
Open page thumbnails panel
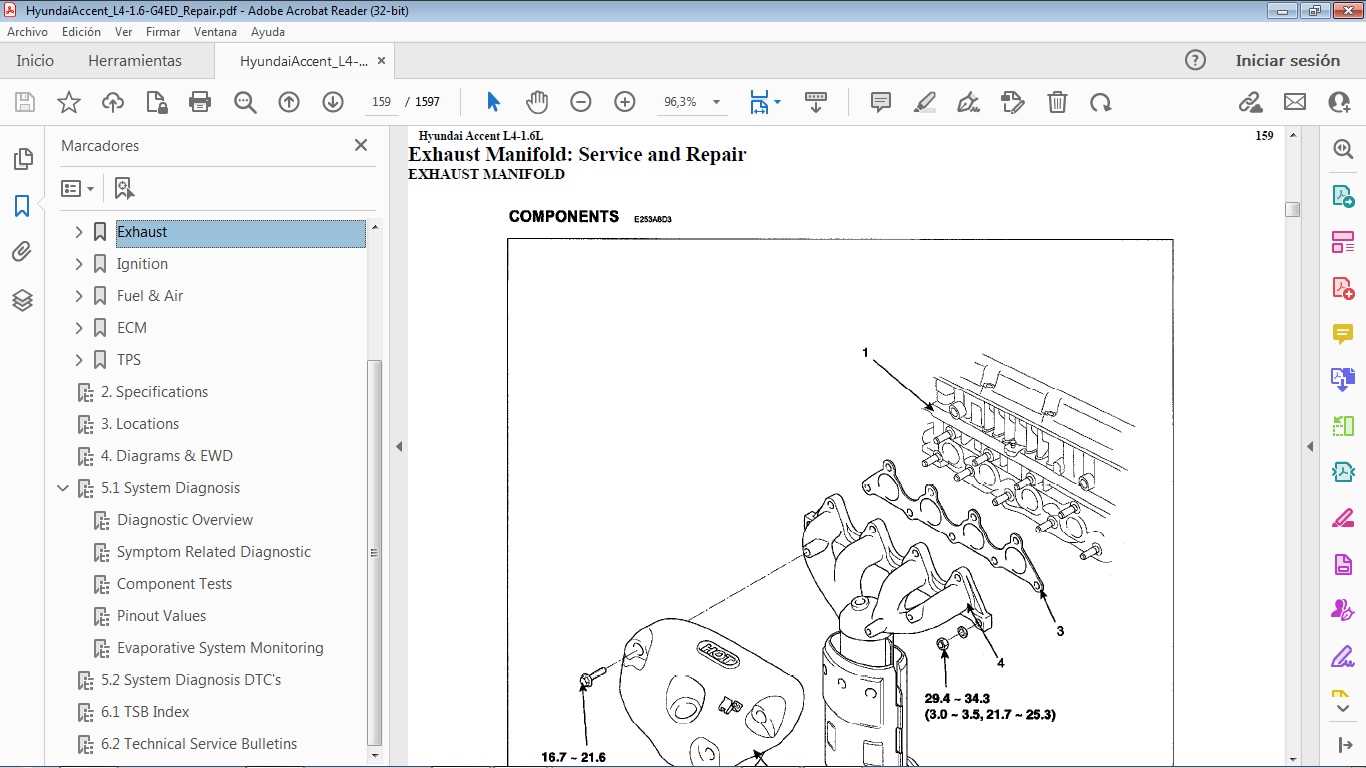[x=22, y=159]
